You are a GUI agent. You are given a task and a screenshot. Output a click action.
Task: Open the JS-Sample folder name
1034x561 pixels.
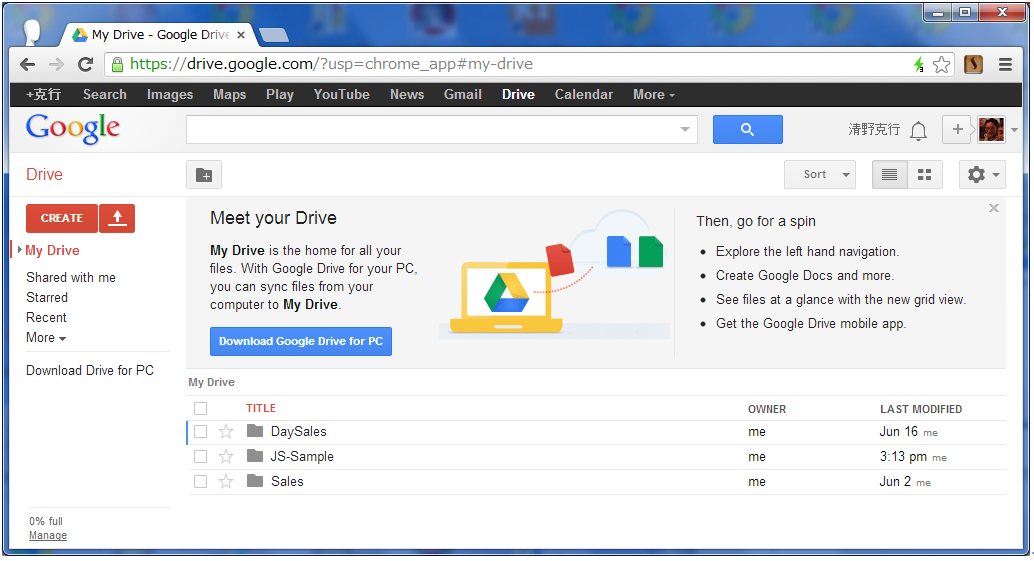302,457
